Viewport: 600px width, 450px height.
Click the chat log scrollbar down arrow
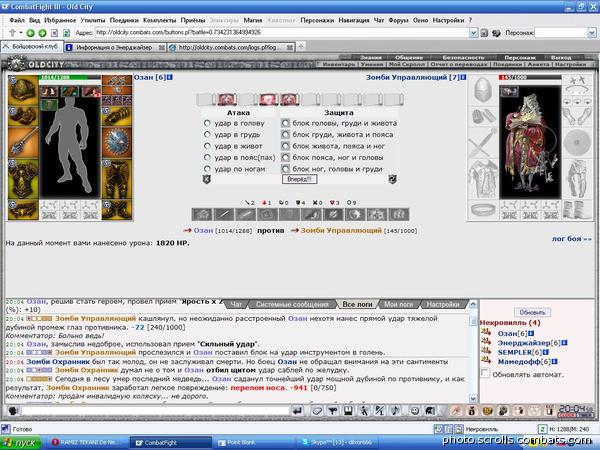[473, 399]
